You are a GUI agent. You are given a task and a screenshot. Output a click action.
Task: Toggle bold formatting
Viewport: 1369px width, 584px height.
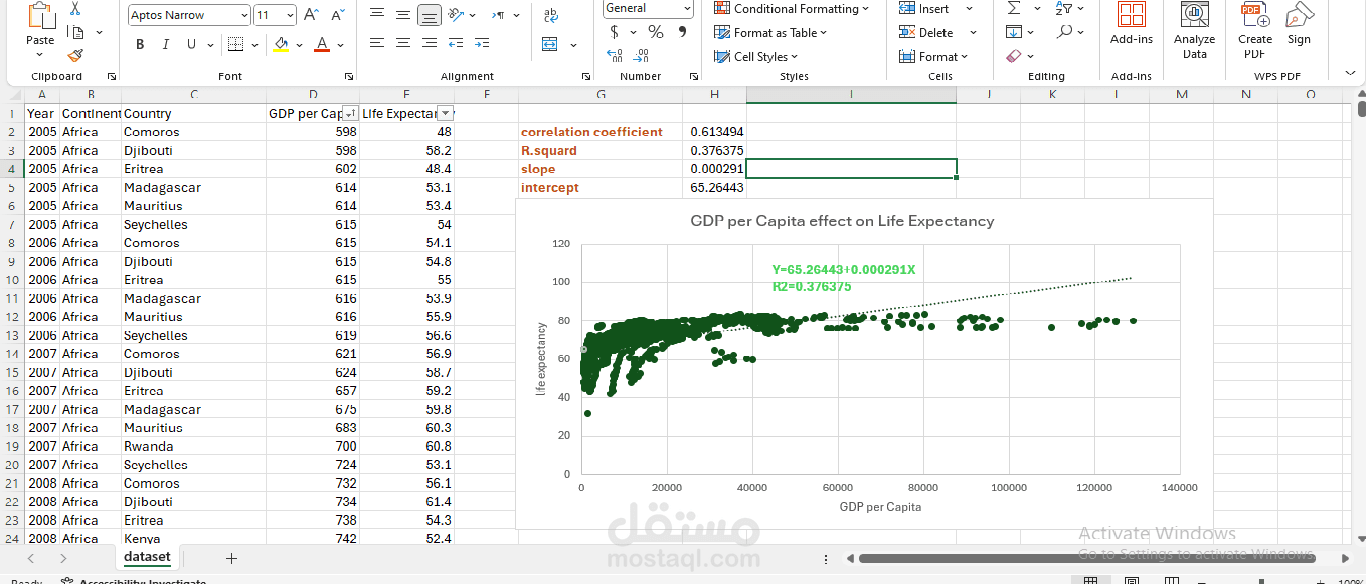[x=140, y=44]
